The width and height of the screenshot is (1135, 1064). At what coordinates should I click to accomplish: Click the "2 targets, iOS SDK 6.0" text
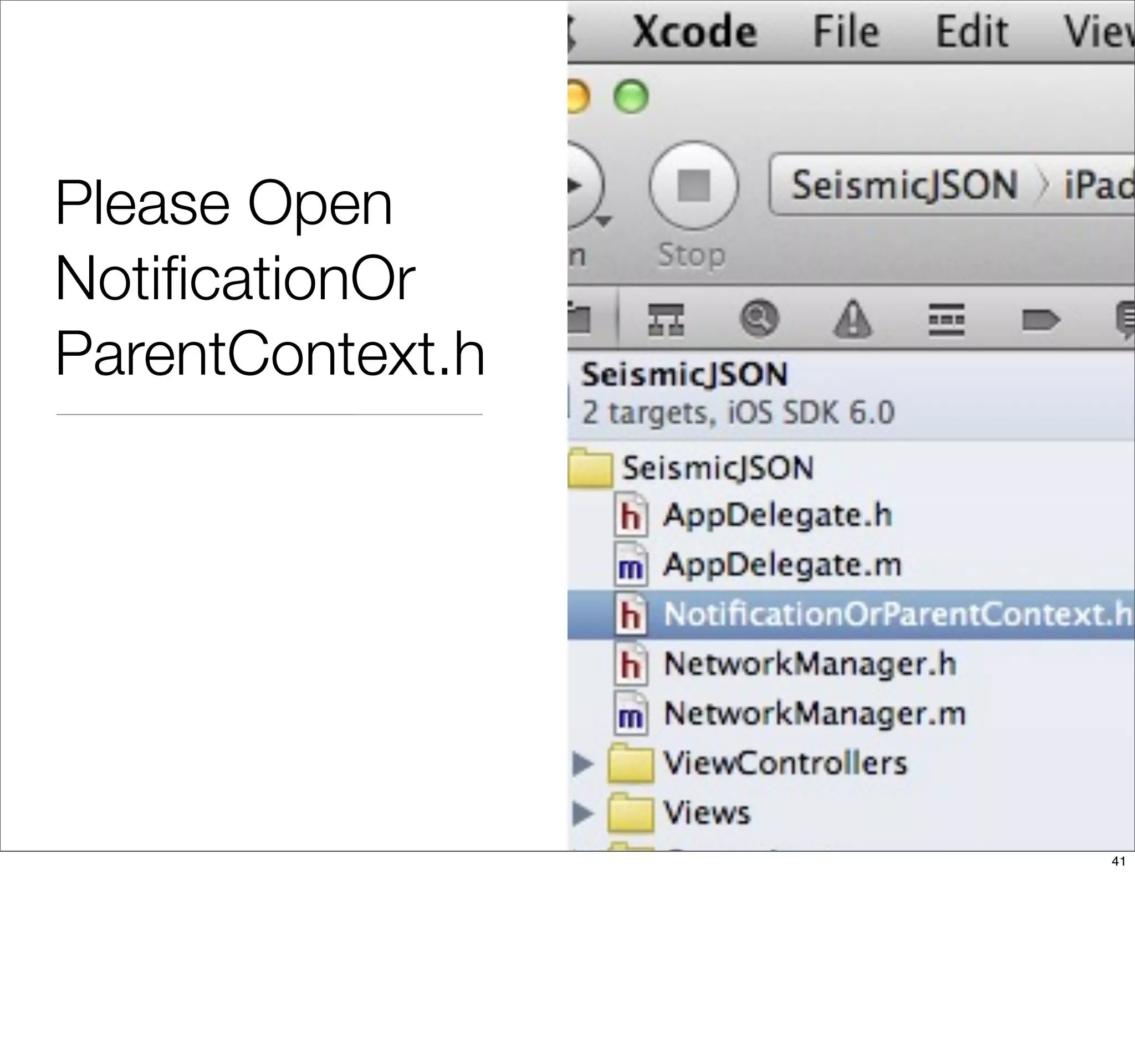click(738, 412)
